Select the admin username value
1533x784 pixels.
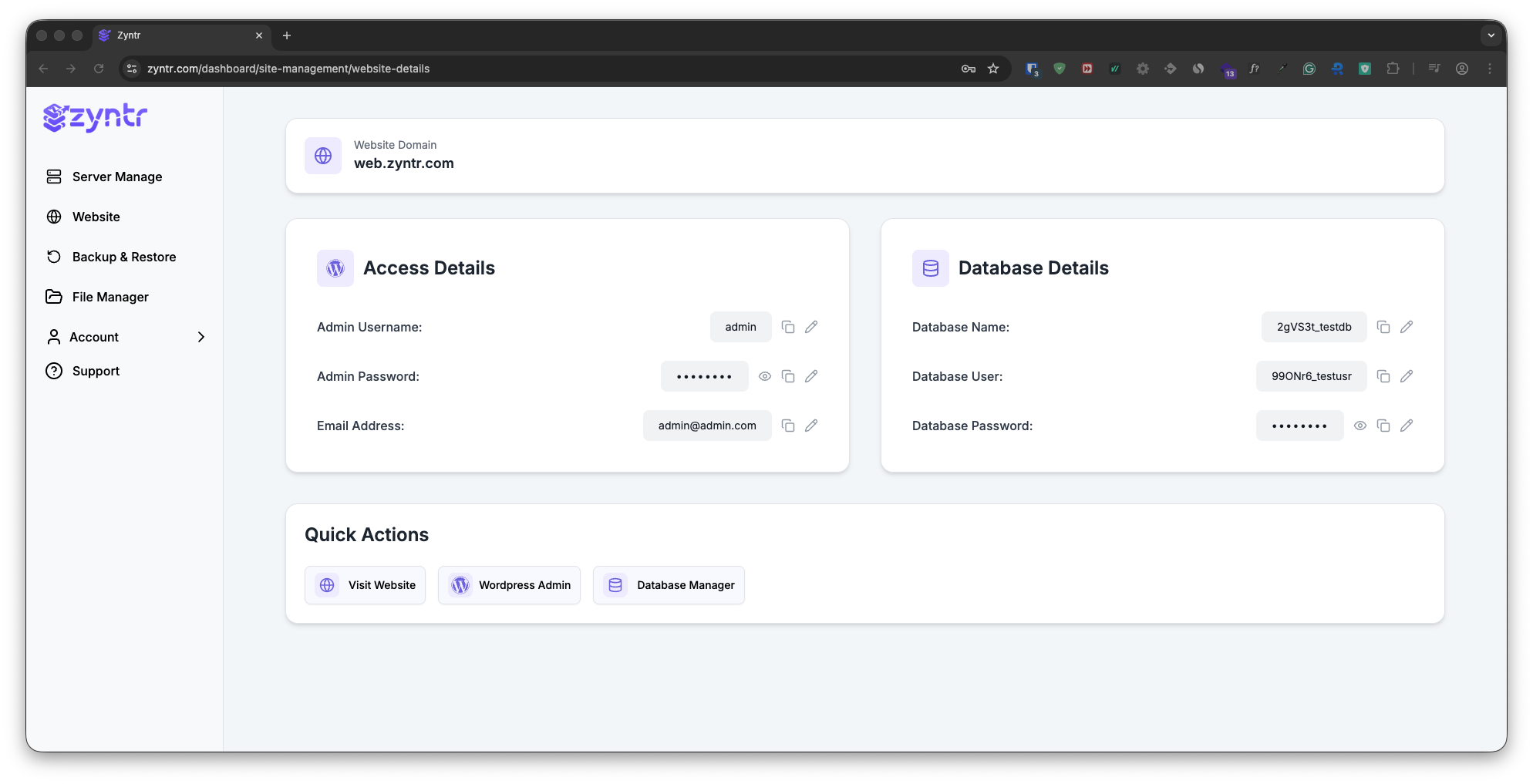[740, 327]
